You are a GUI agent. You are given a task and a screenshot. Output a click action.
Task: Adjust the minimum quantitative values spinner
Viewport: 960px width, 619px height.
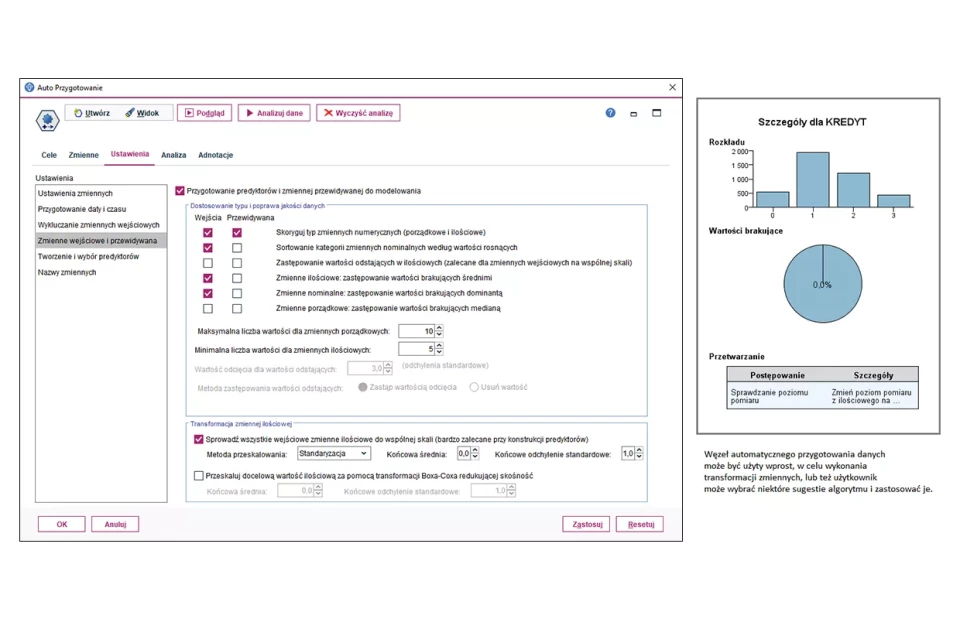[x=439, y=349]
